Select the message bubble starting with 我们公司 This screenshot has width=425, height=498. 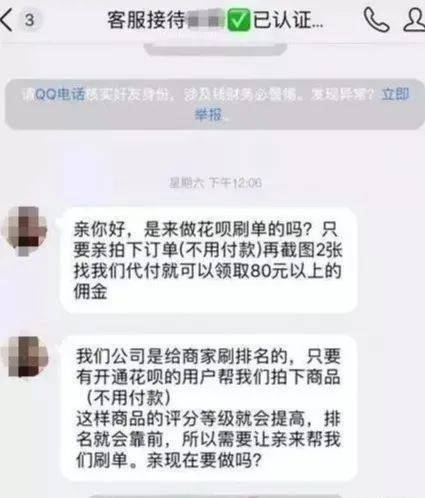209,408
